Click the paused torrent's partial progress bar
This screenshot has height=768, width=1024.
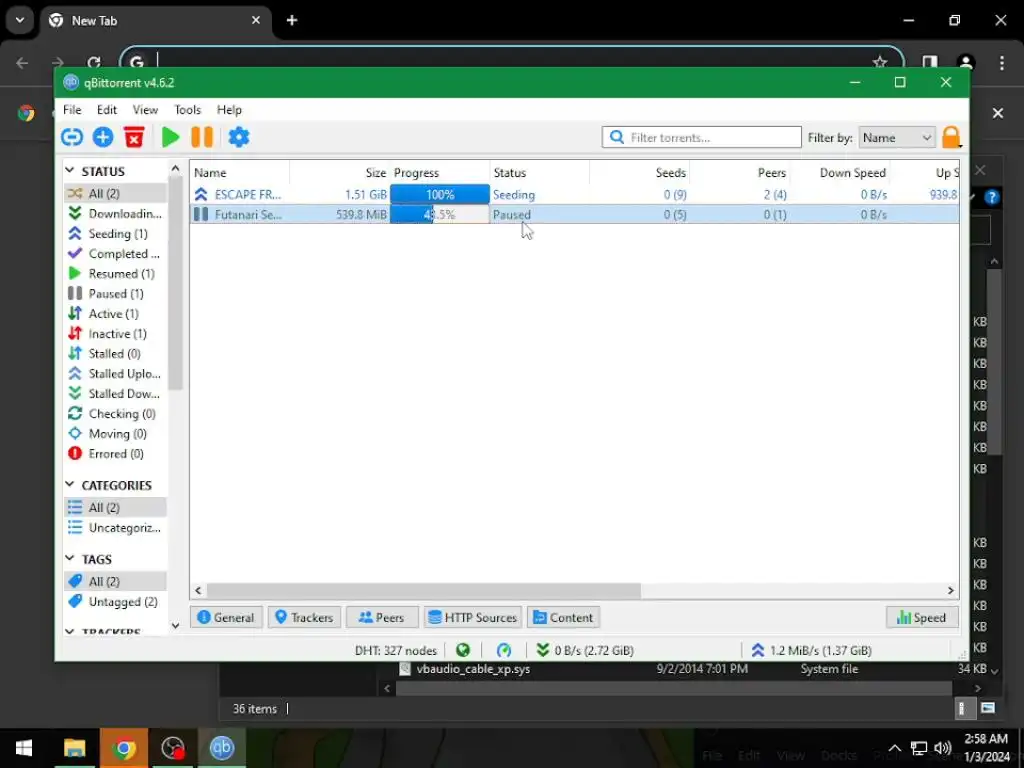tap(440, 214)
